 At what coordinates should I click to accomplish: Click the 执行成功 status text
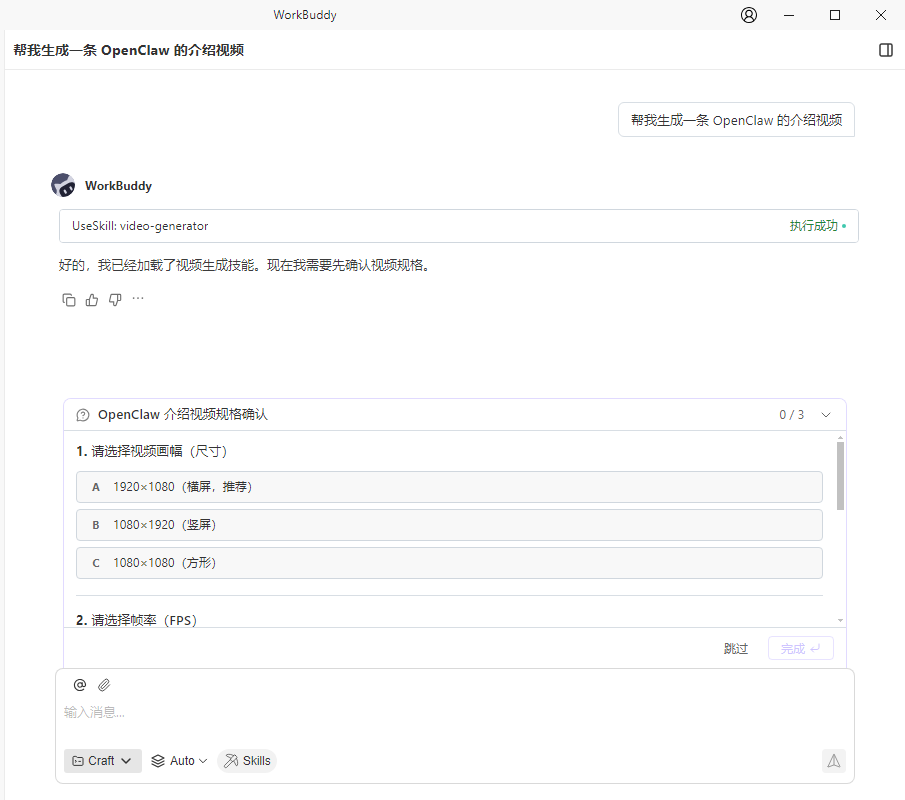point(813,226)
